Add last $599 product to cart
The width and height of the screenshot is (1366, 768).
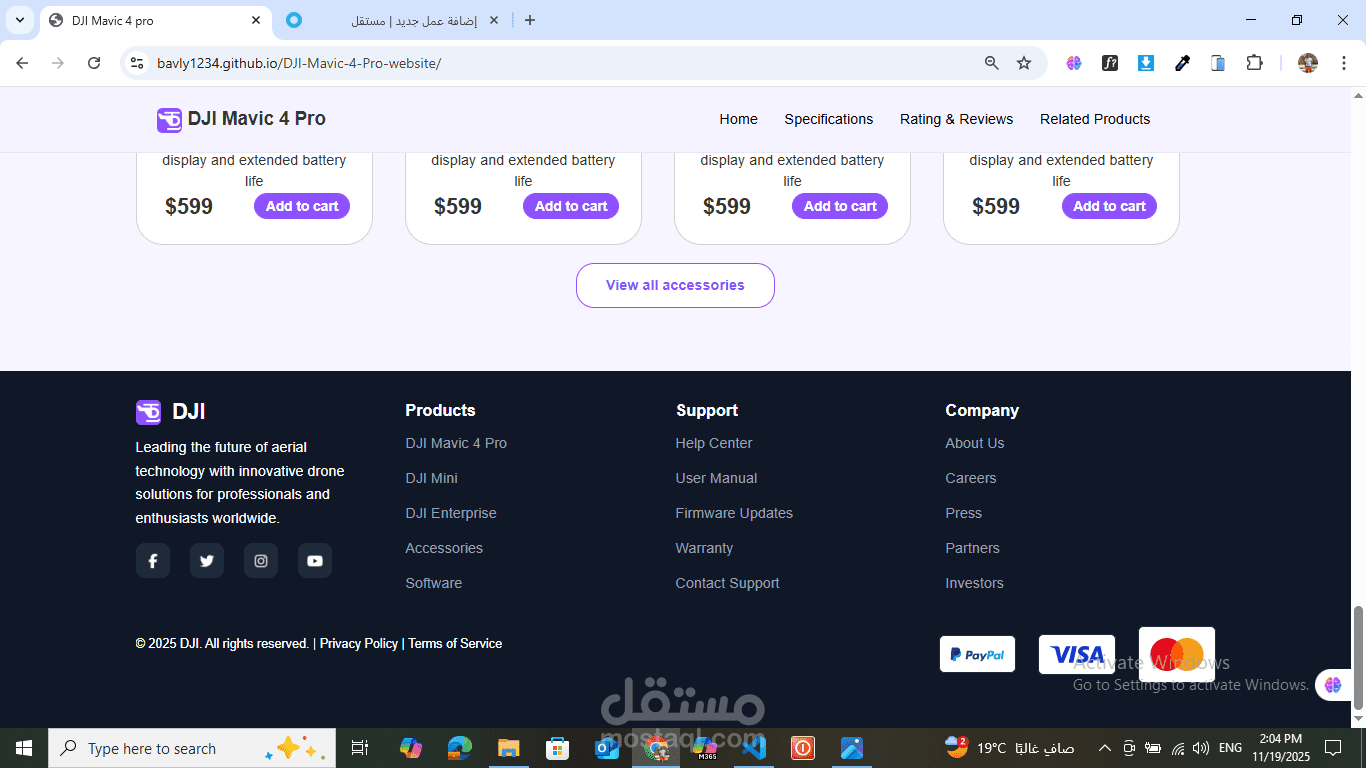[1109, 206]
